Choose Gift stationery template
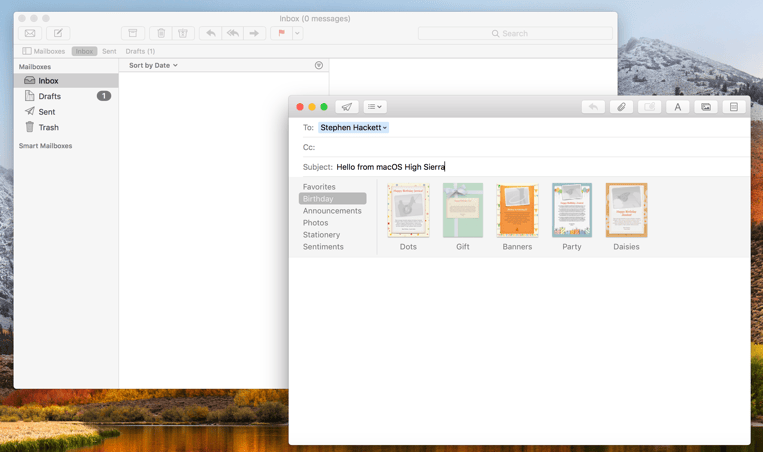 tap(463, 210)
